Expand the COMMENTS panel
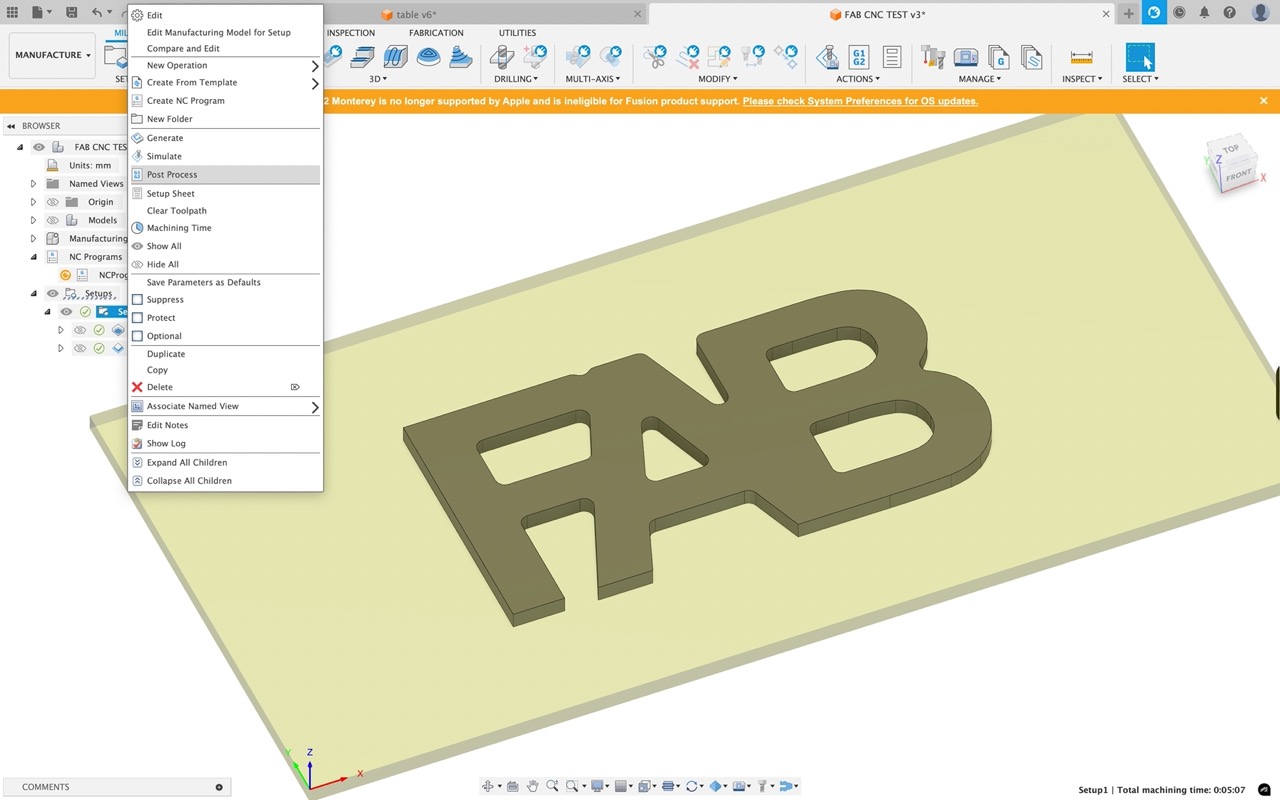1280x800 pixels. click(219, 787)
